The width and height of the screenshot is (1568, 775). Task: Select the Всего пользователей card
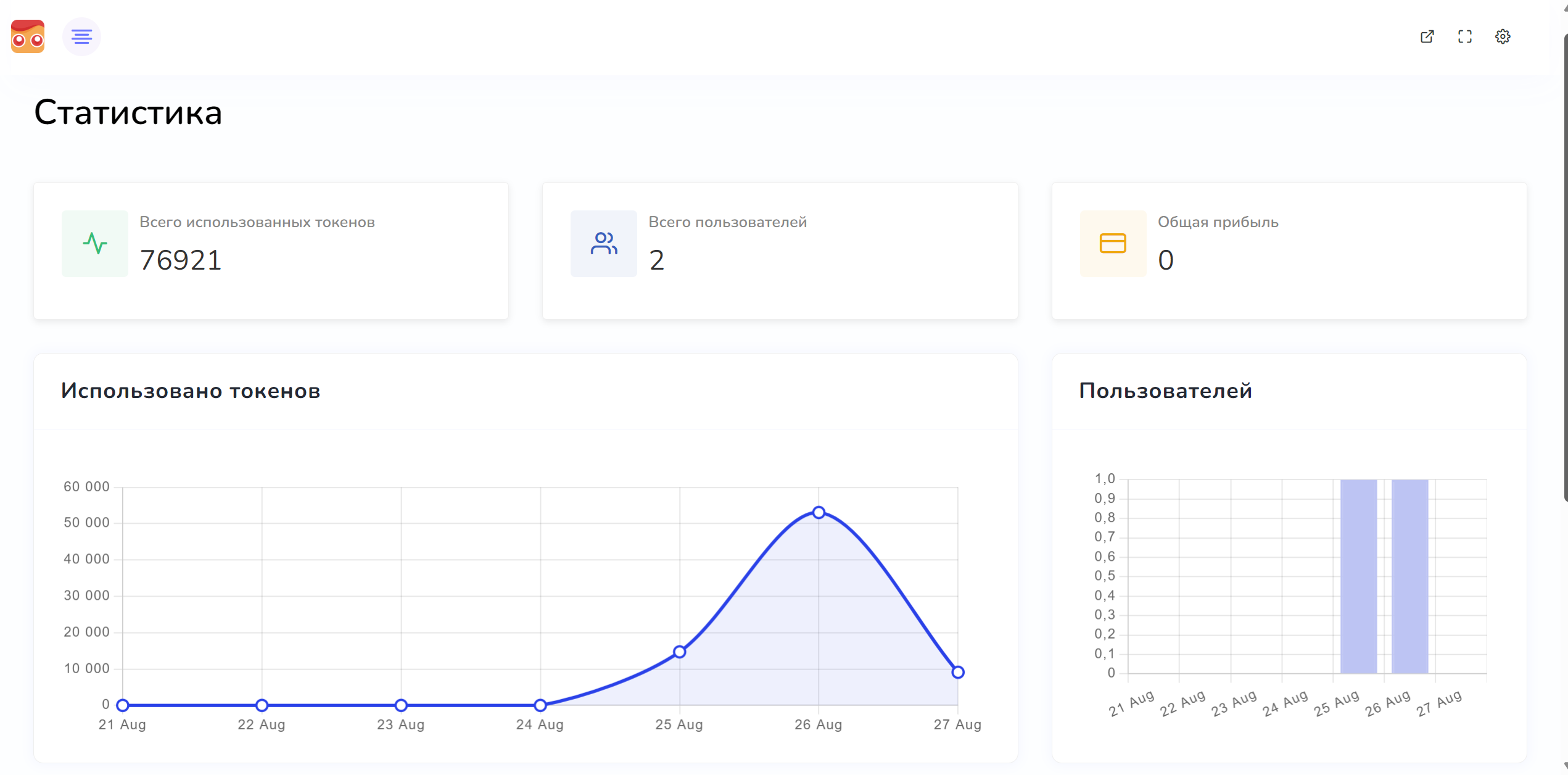pyautogui.click(x=780, y=251)
